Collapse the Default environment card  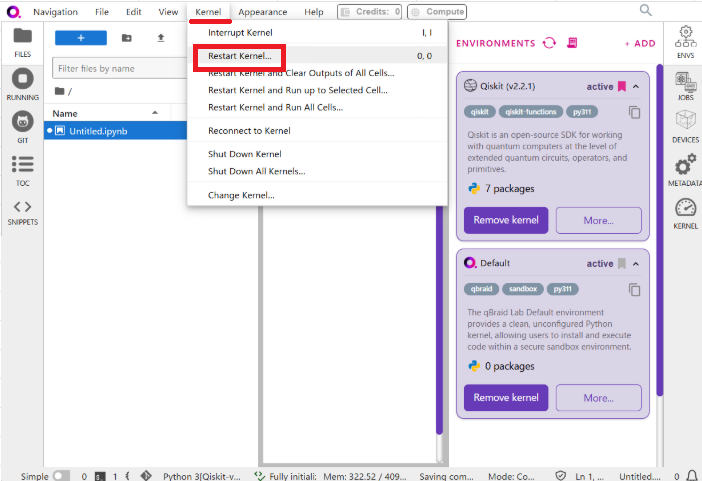636,264
